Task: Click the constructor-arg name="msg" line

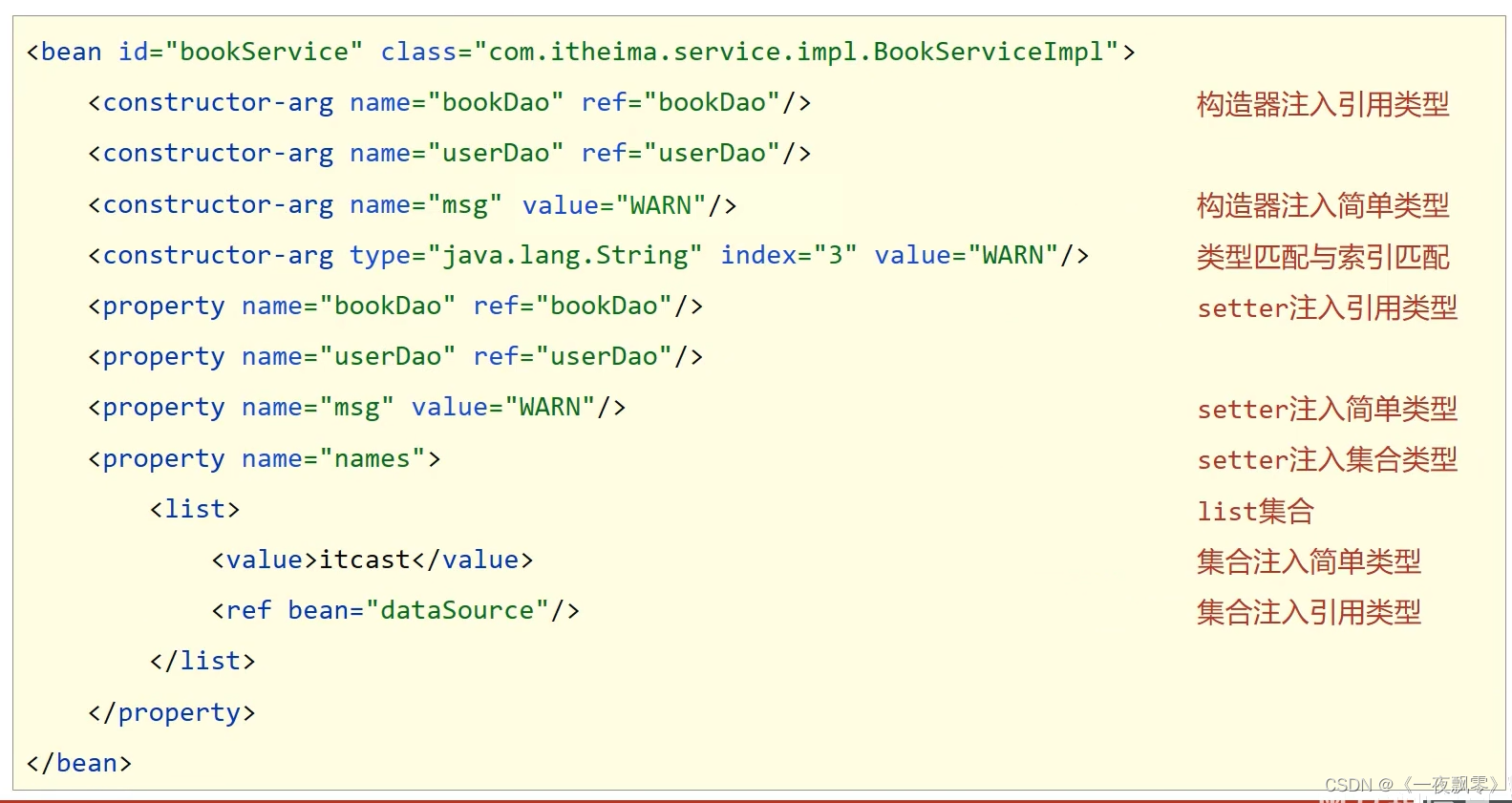Action: tap(412, 204)
